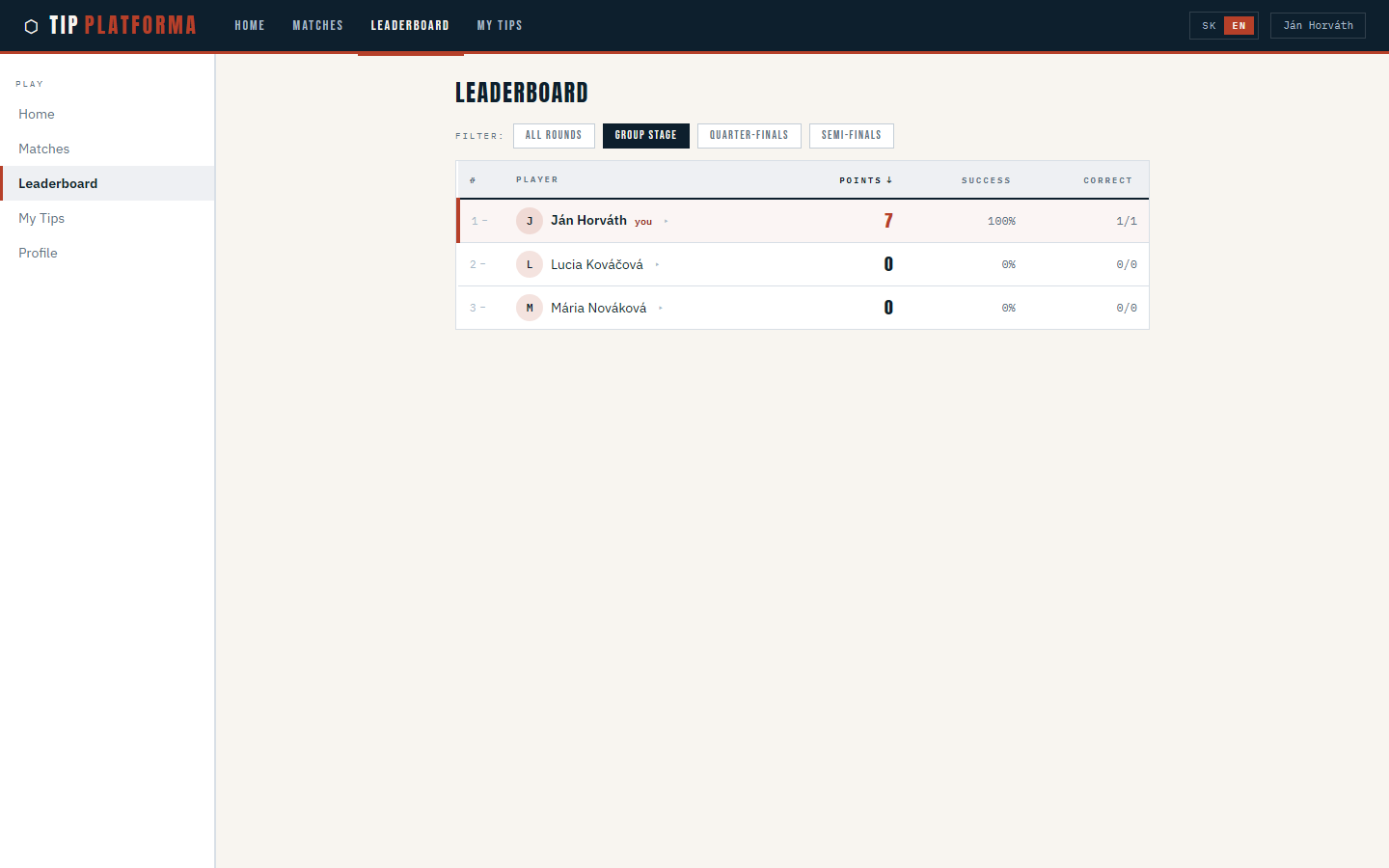Open Home in the left sidebar
Viewport: 1389px width, 868px height.
(x=37, y=114)
